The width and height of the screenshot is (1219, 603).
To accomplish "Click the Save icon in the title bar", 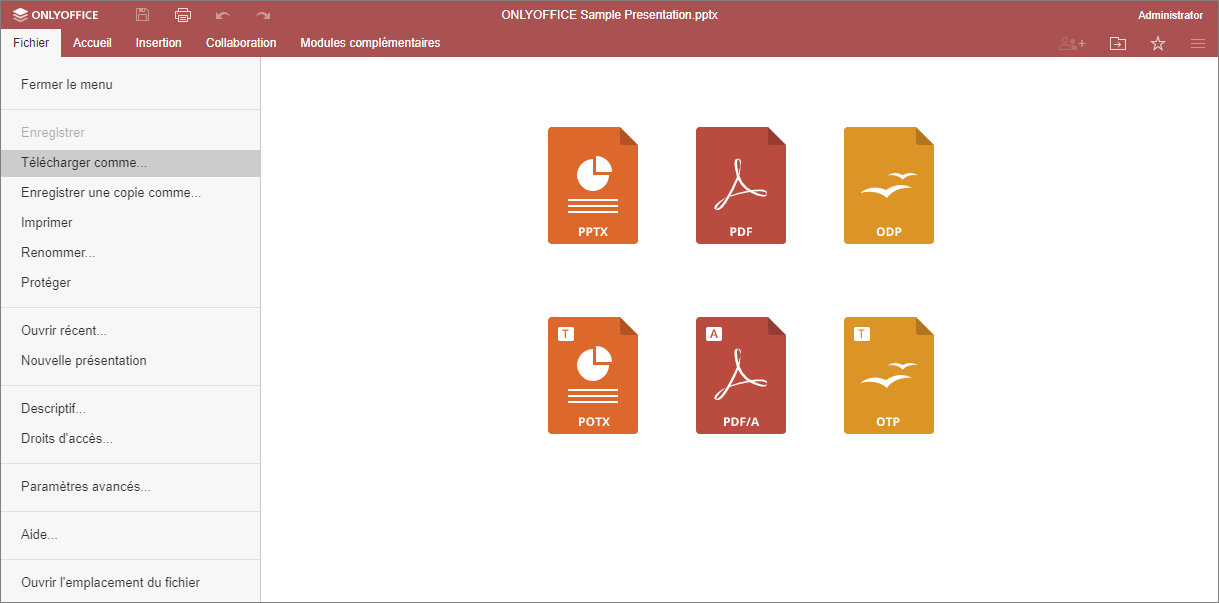I will 143,15.
